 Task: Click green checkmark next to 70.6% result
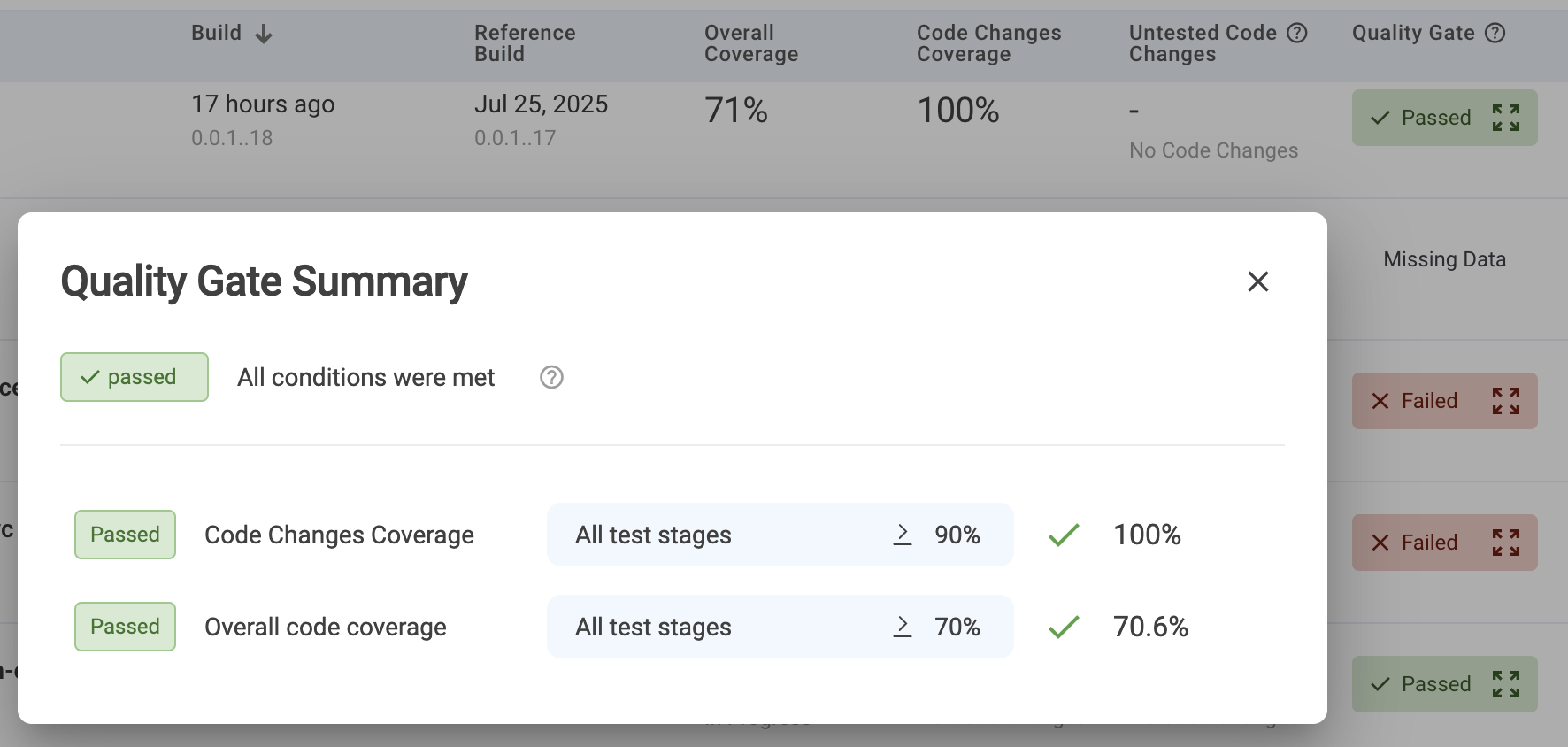pyautogui.click(x=1064, y=628)
